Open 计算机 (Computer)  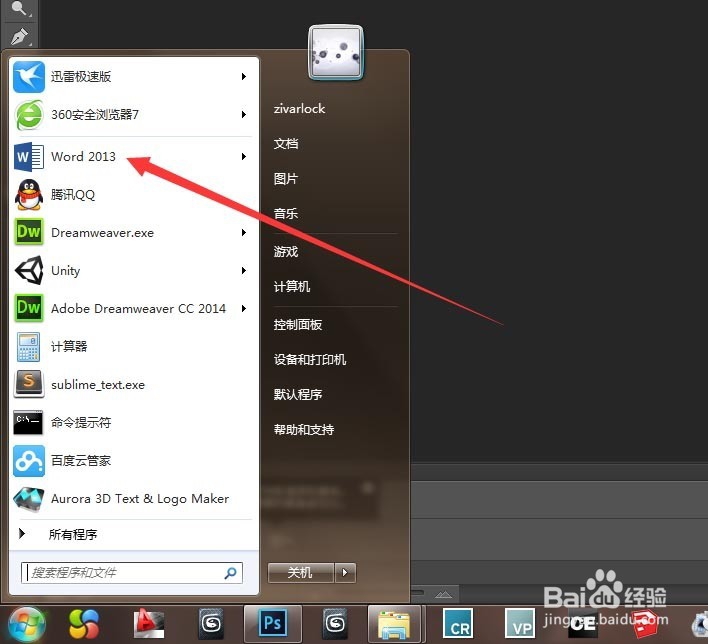[x=292, y=286]
